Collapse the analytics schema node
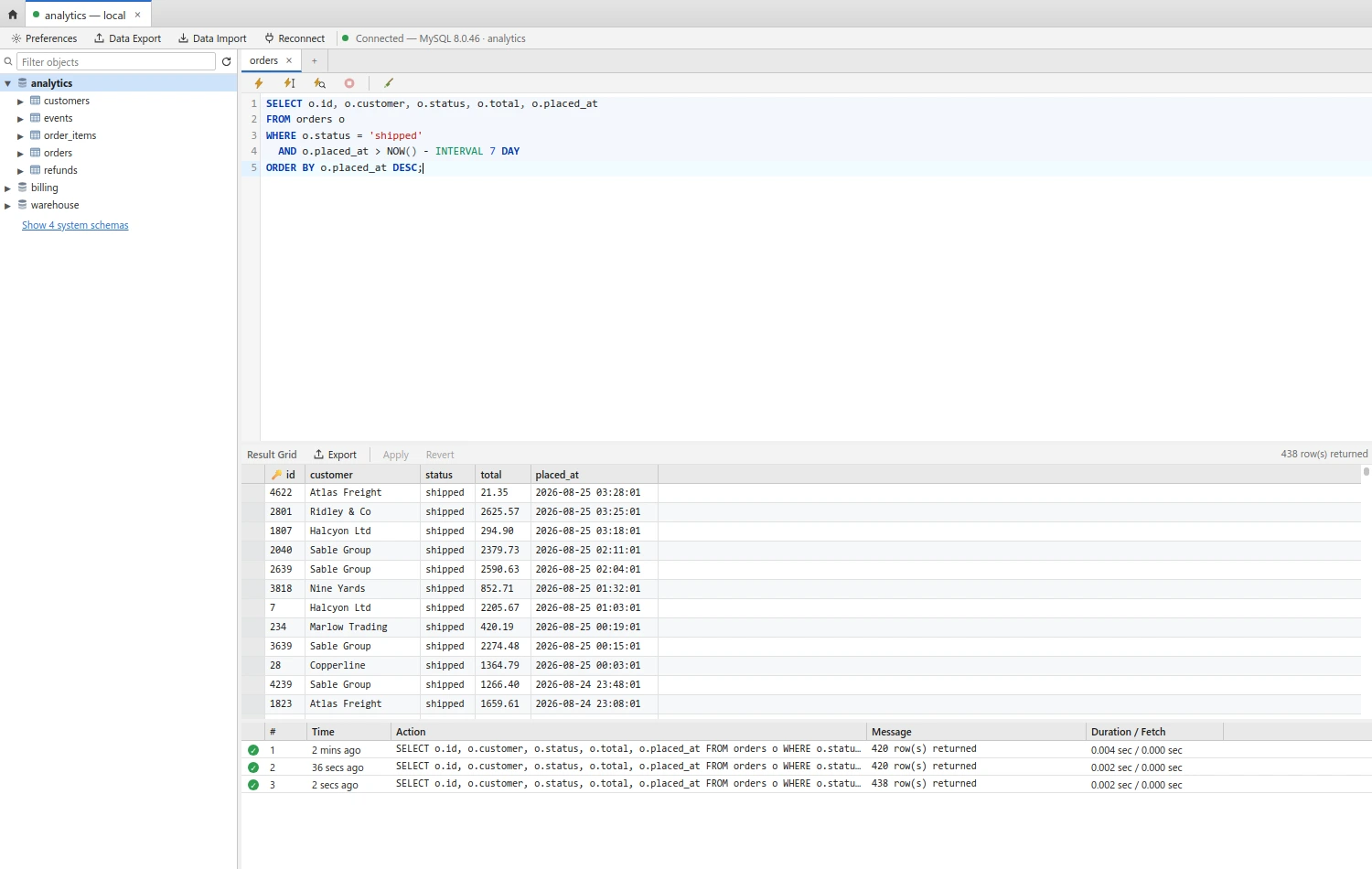The image size is (1372, 869). tap(7, 83)
